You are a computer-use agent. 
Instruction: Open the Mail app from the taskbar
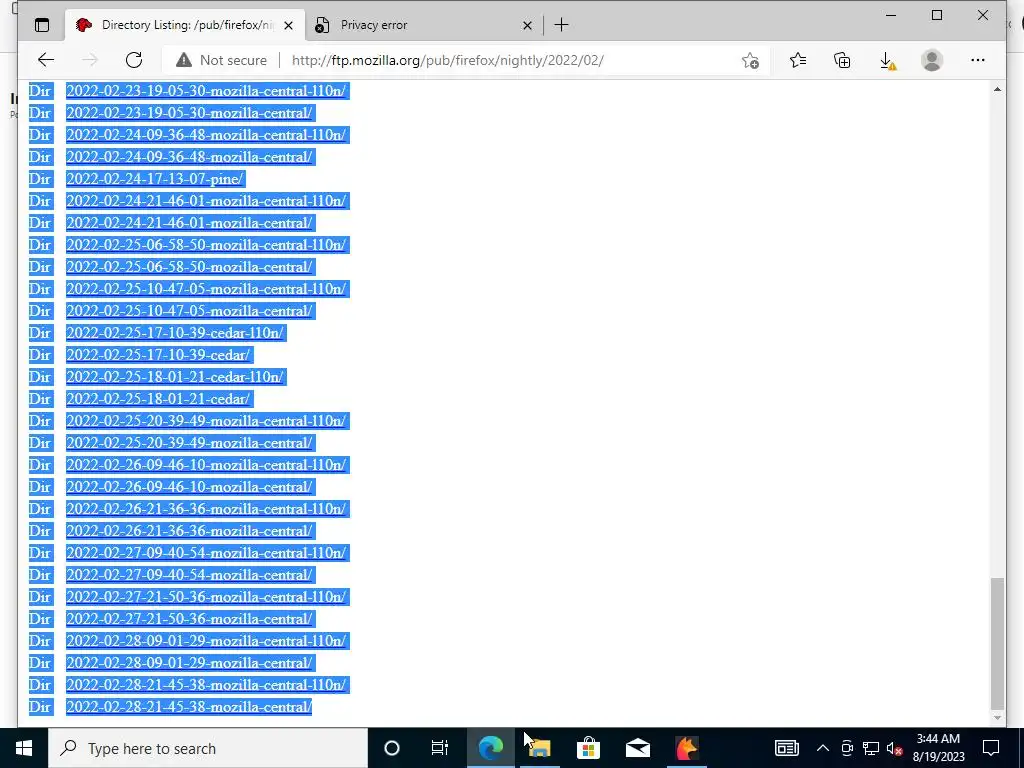point(637,748)
